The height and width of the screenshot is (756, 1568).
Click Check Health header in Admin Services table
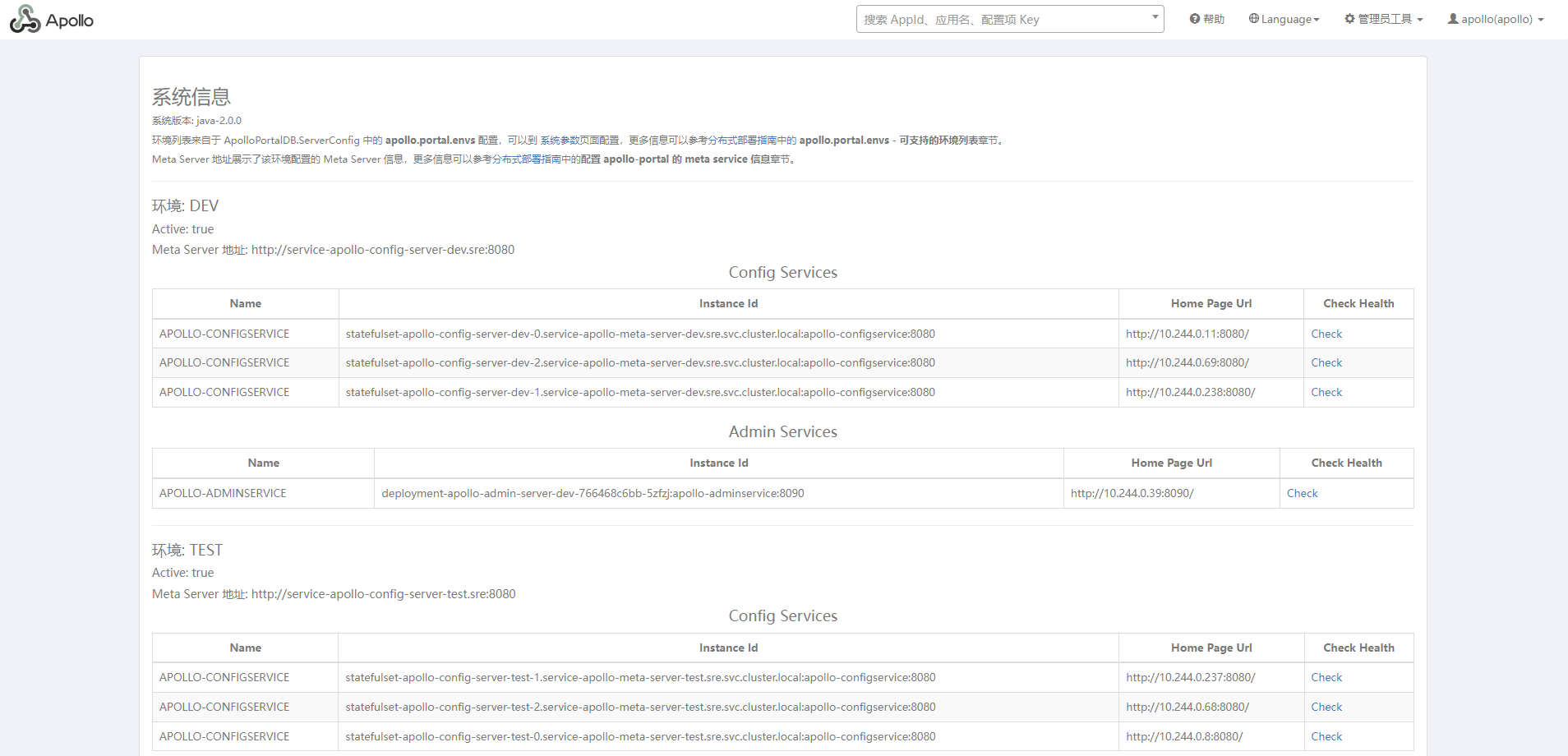[1346, 463]
